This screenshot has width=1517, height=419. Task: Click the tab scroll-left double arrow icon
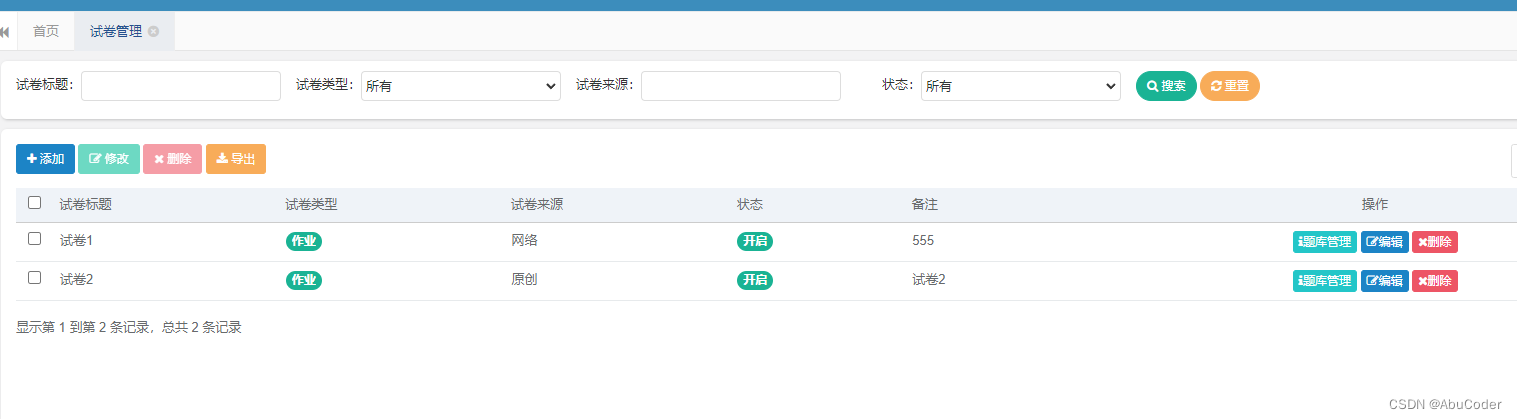[x=5, y=32]
